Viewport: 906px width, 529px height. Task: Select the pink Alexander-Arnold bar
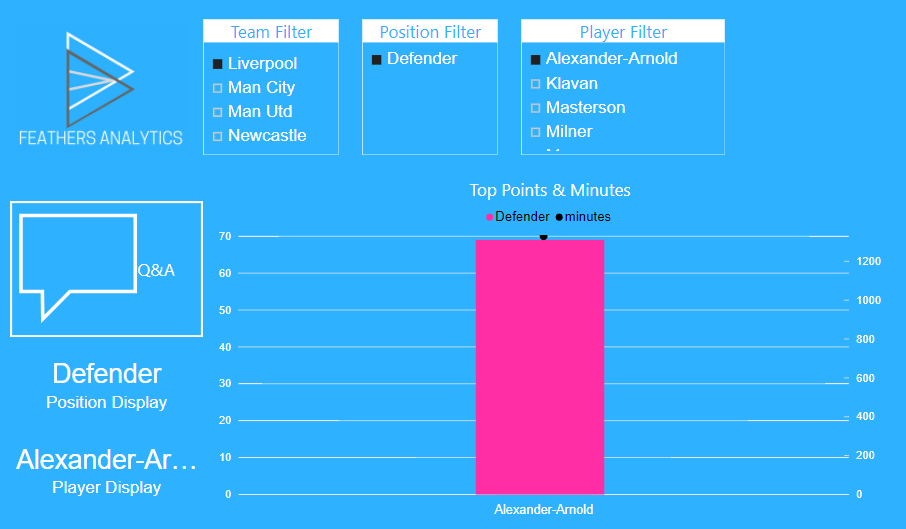pos(540,367)
